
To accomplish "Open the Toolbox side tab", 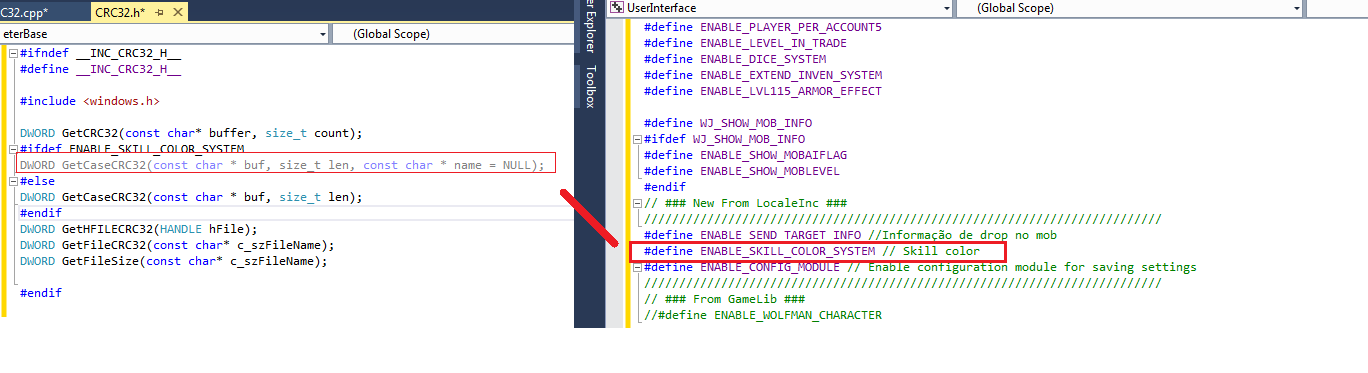I will click(x=590, y=86).
